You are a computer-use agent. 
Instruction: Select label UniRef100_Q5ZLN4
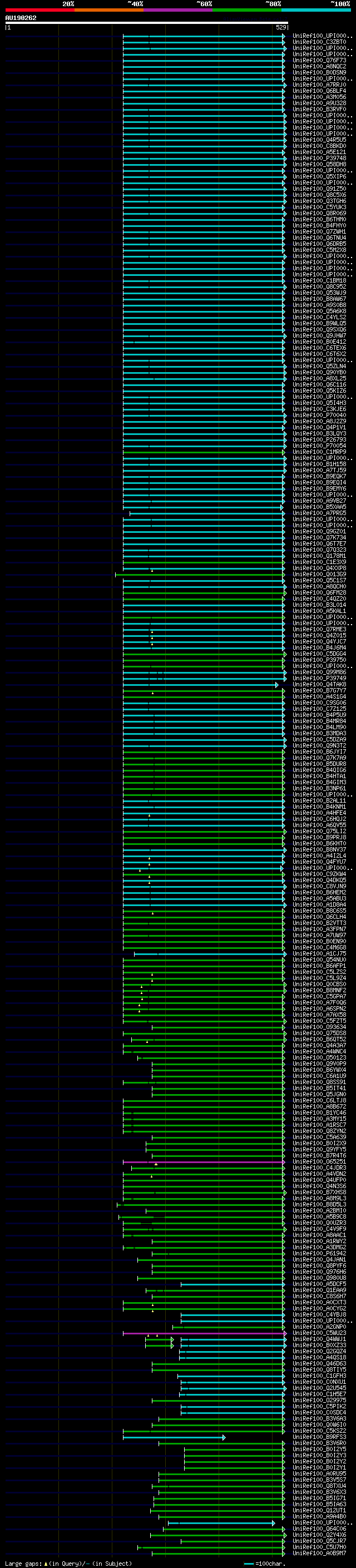[x=319, y=367]
